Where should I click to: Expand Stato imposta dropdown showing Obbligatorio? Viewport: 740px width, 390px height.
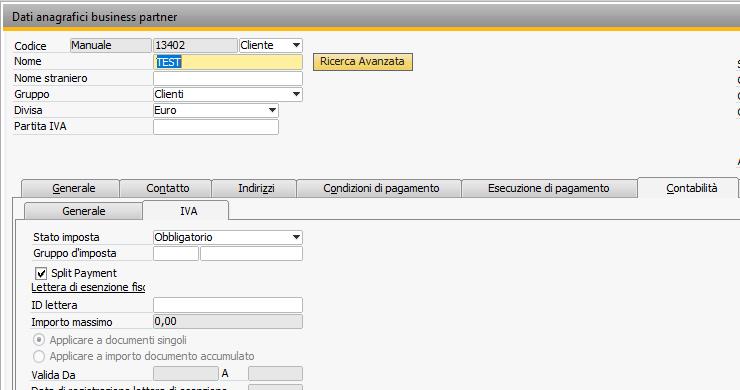point(228,237)
